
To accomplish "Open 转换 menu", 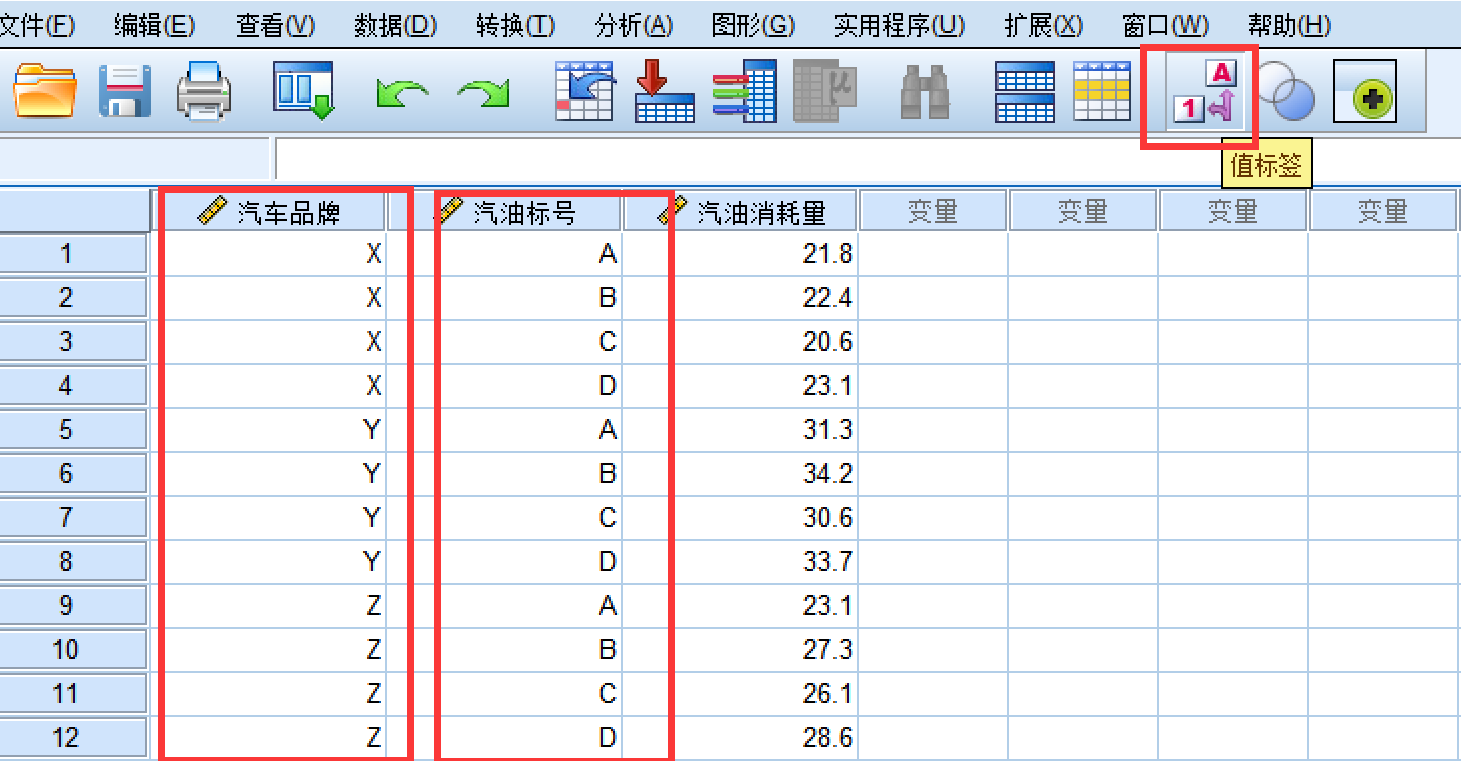I will pyautogui.click(x=515, y=26).
